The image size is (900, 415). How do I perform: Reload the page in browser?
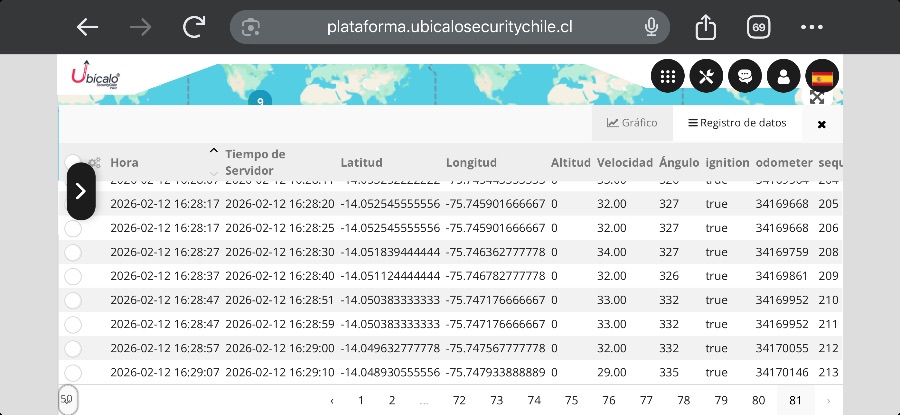click(x=194, y=27)
